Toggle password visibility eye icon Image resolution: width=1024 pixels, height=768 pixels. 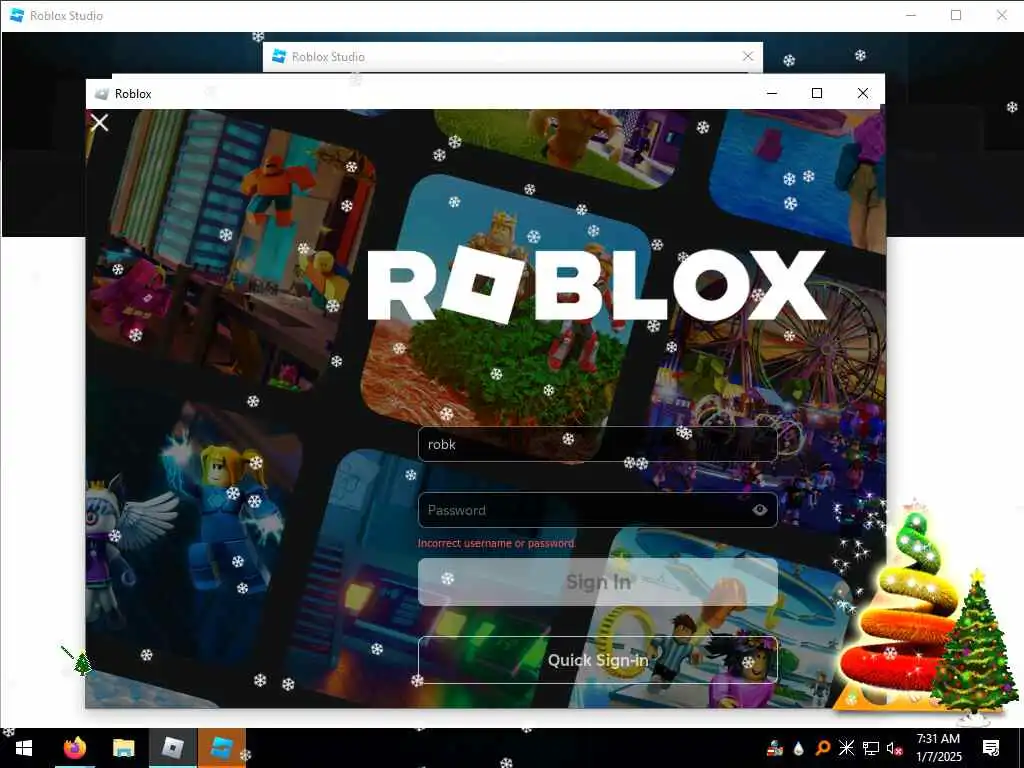tap(760, 510)
